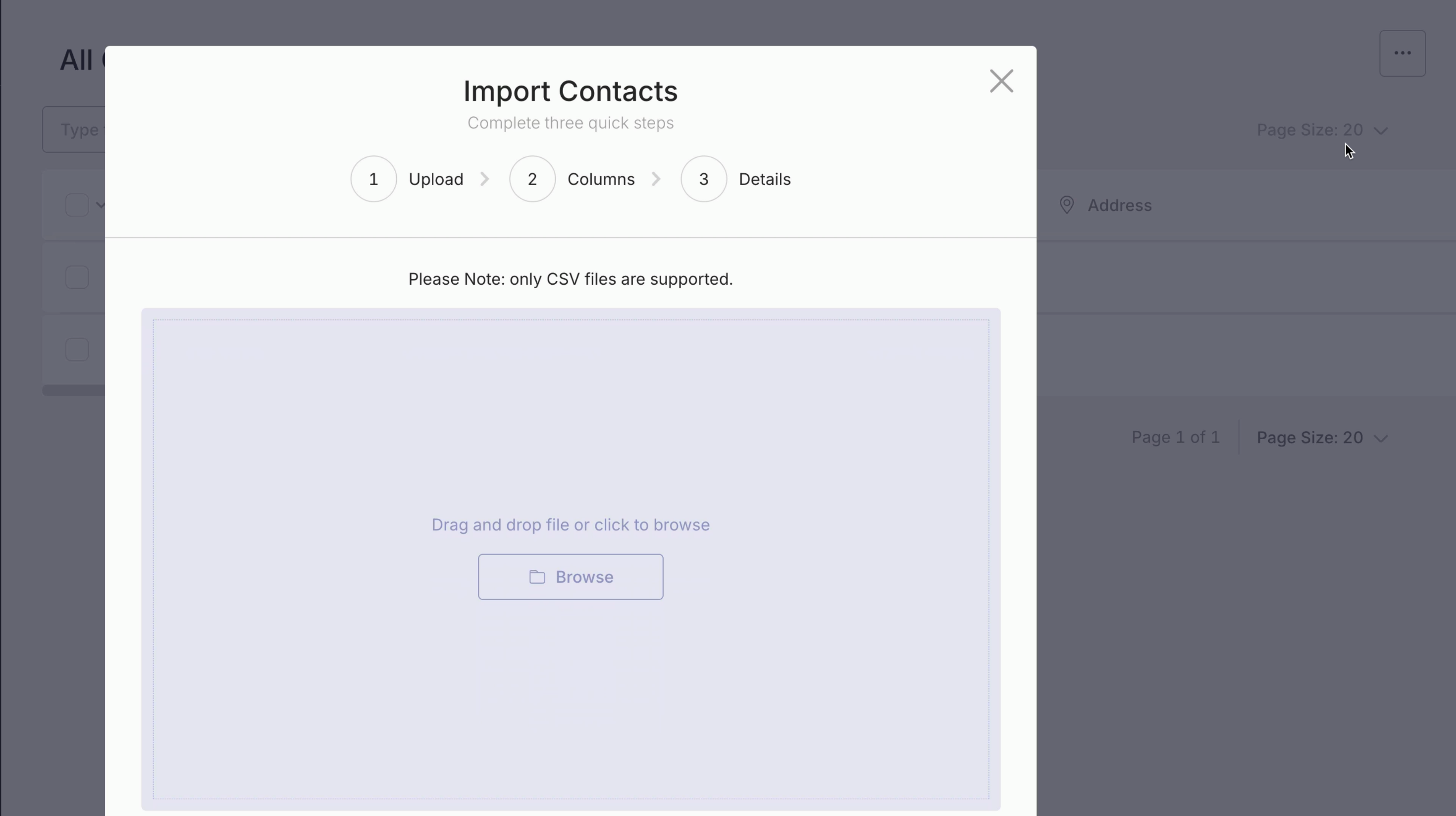Click the folder icon in Browse button

pos(537,577)
